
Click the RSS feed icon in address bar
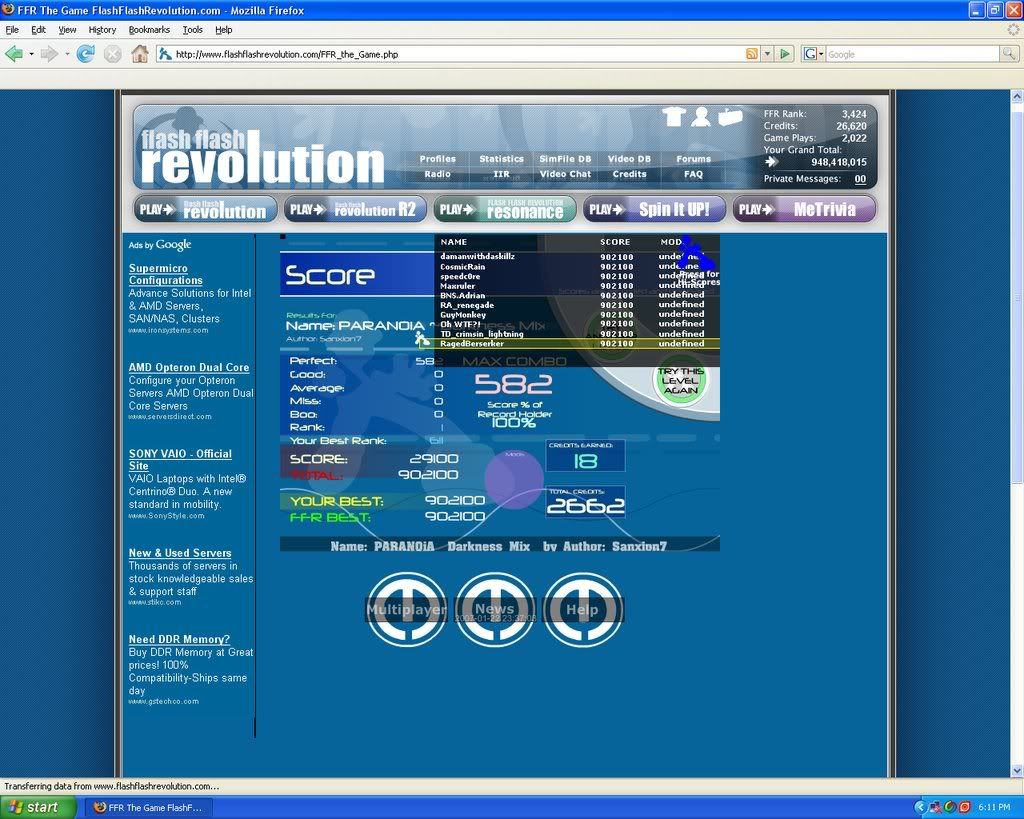751,54
